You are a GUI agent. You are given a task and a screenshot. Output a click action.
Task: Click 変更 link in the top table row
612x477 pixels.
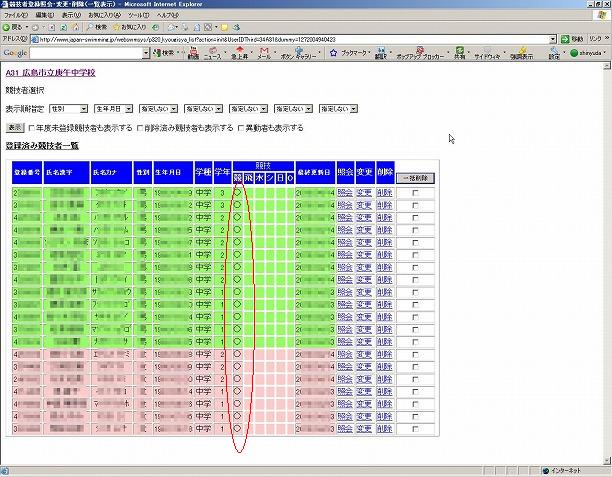[x=365, y=193]
